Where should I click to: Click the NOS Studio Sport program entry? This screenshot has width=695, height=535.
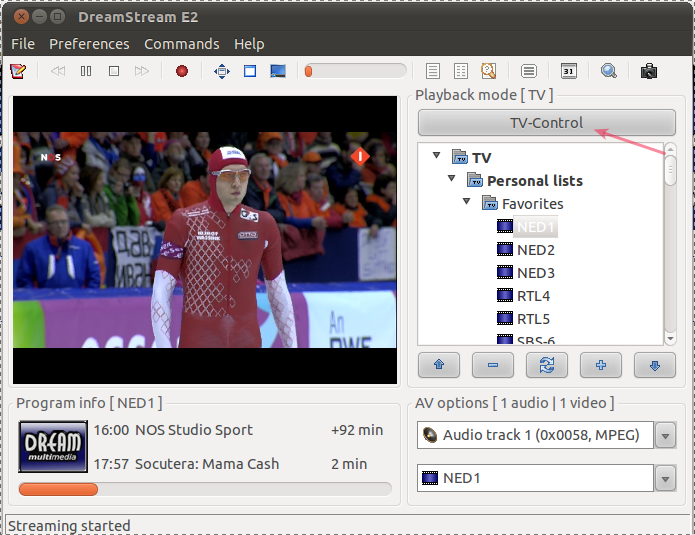coord(194,430)
